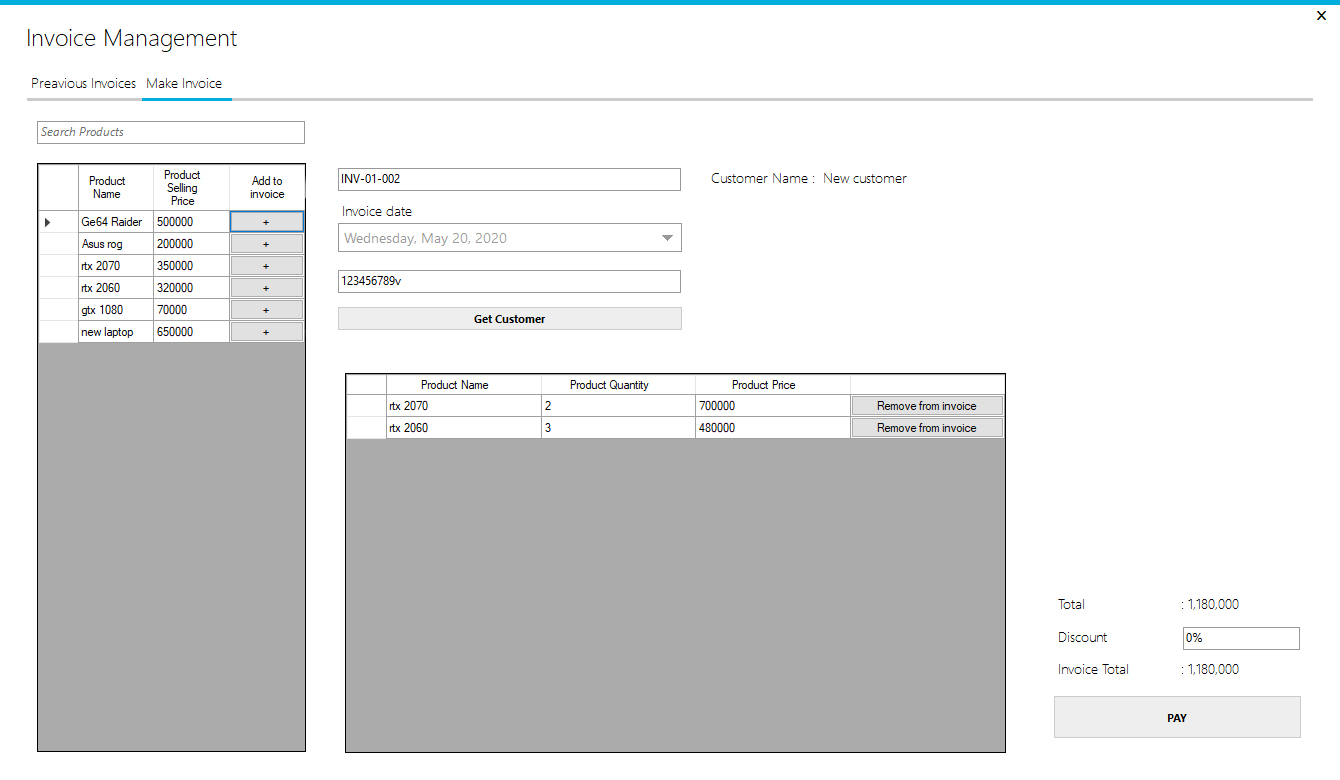Click the 123456789v customer ID field
This screenshot has width=1340, height=780.
click(x=509, y=281)
